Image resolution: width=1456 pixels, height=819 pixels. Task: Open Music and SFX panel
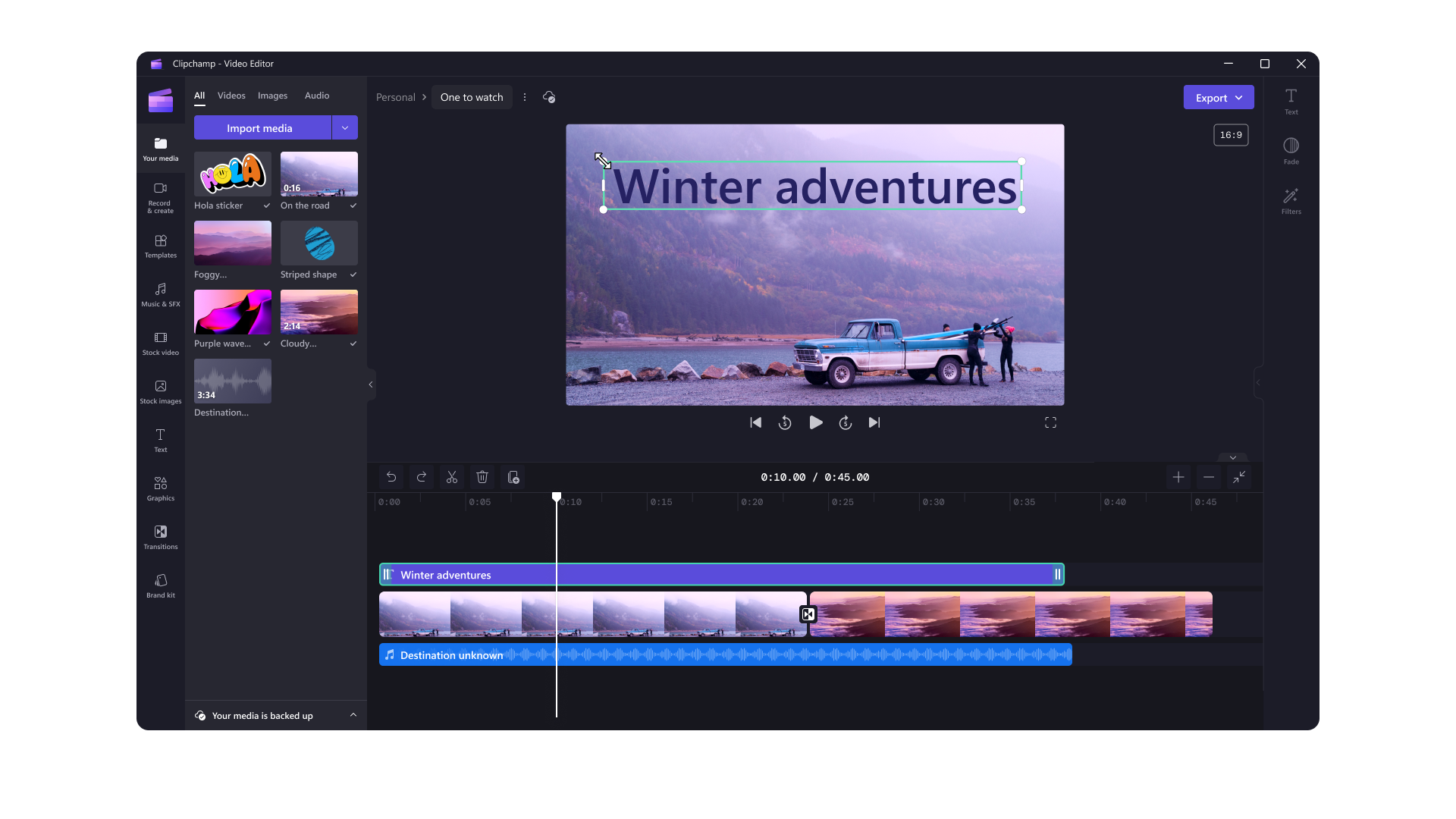(160, 294)
